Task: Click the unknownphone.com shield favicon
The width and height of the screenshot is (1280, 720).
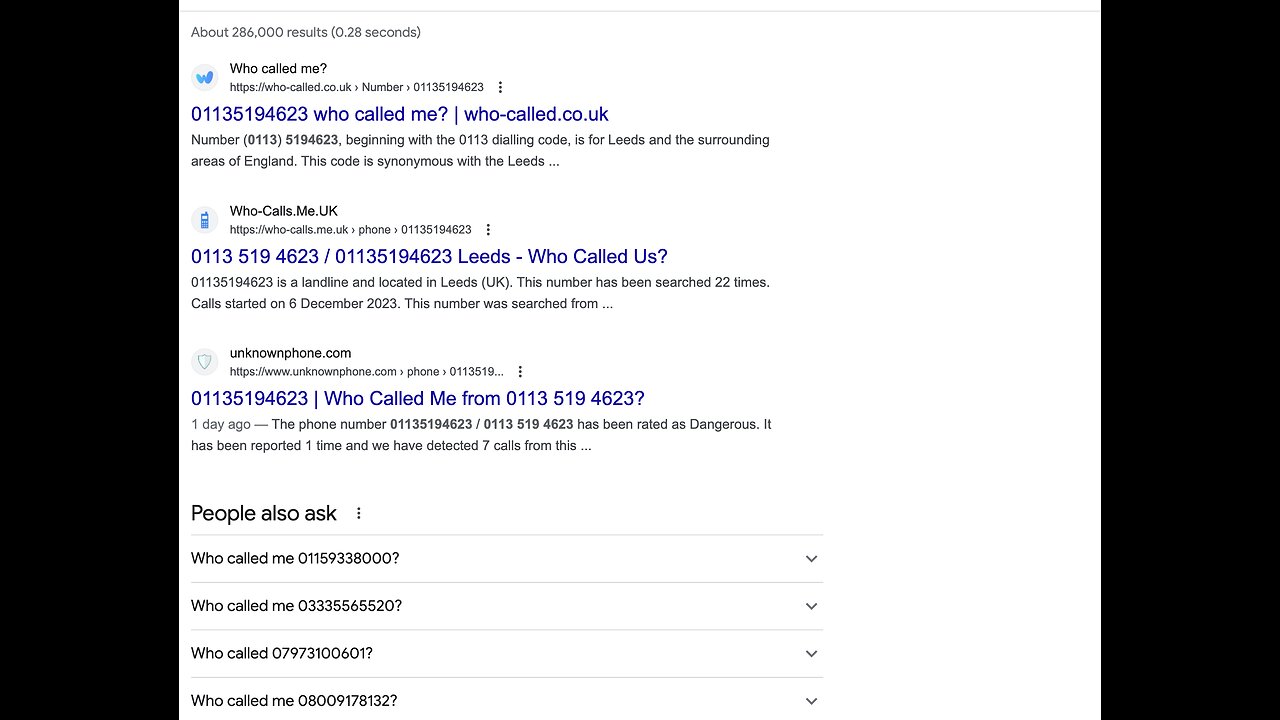Action: 204,361
